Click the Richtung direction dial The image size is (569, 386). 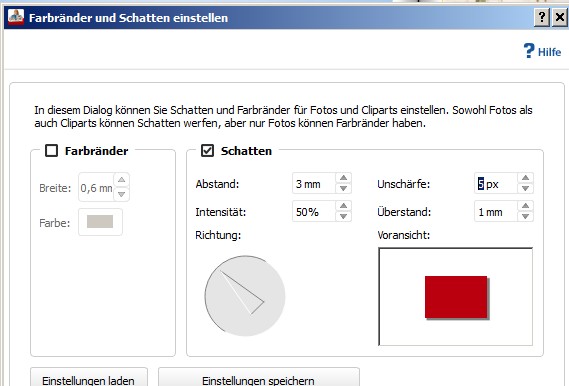tap(245, 296)
